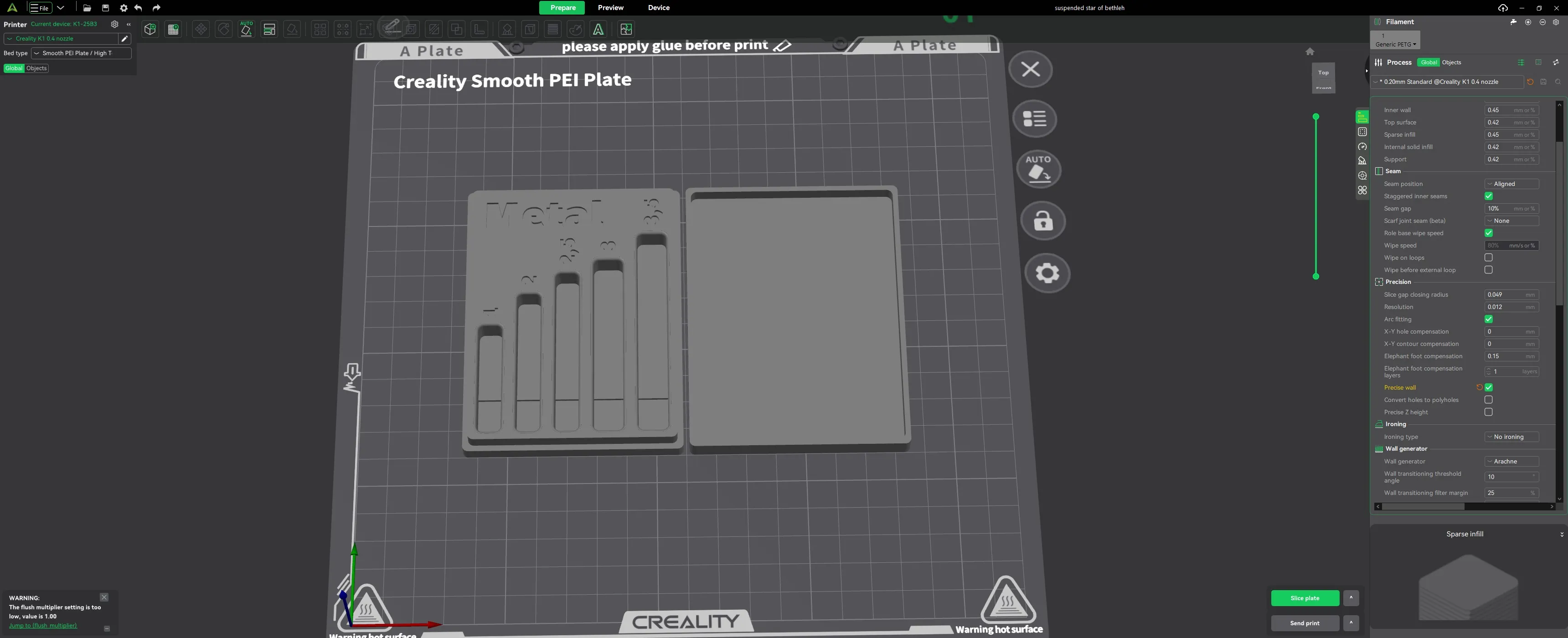This screenshot has width=1568, height=638.
Task: Click the large plate settings gear button
Action: pyautogui.click(x=1047, y=273)
